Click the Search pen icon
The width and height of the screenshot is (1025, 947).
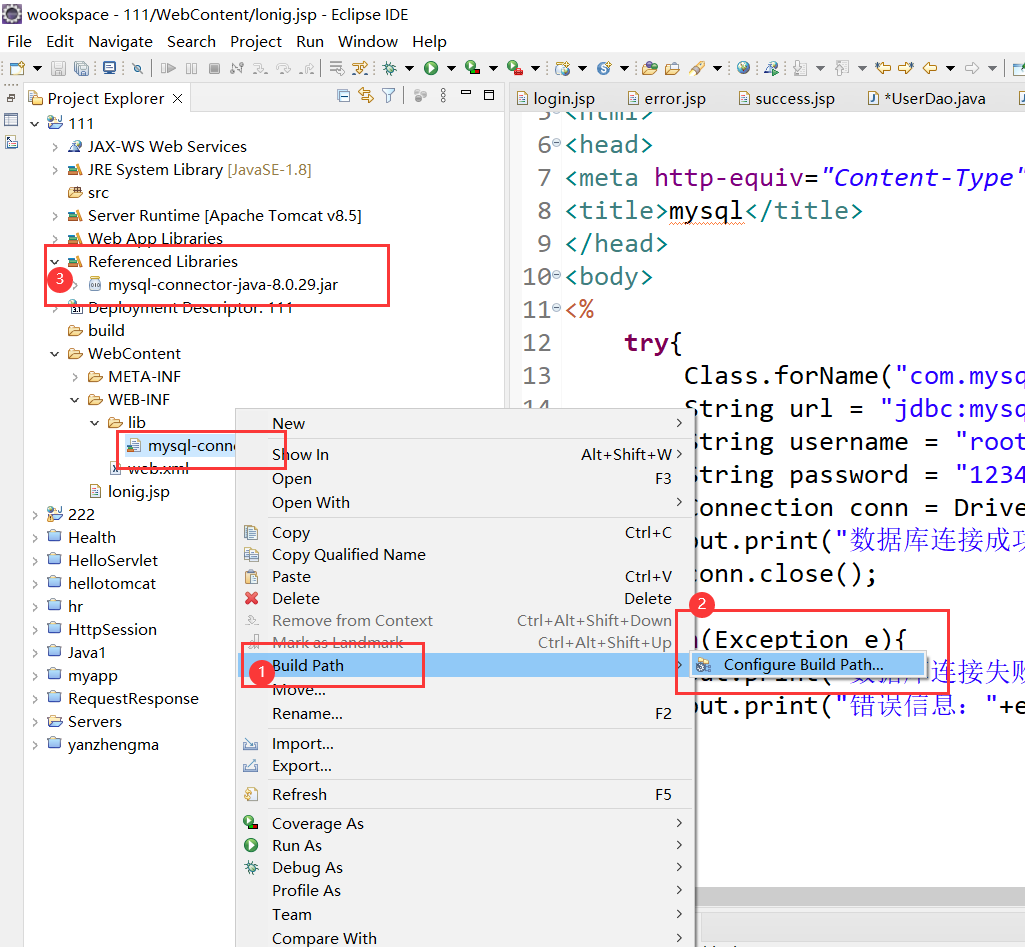pyautogui.click(x=697, y=68)
